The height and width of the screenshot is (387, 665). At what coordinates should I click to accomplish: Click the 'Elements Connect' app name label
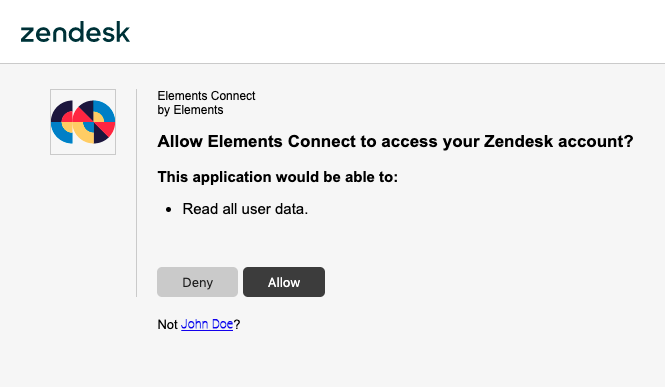click(x=206, y=96)
